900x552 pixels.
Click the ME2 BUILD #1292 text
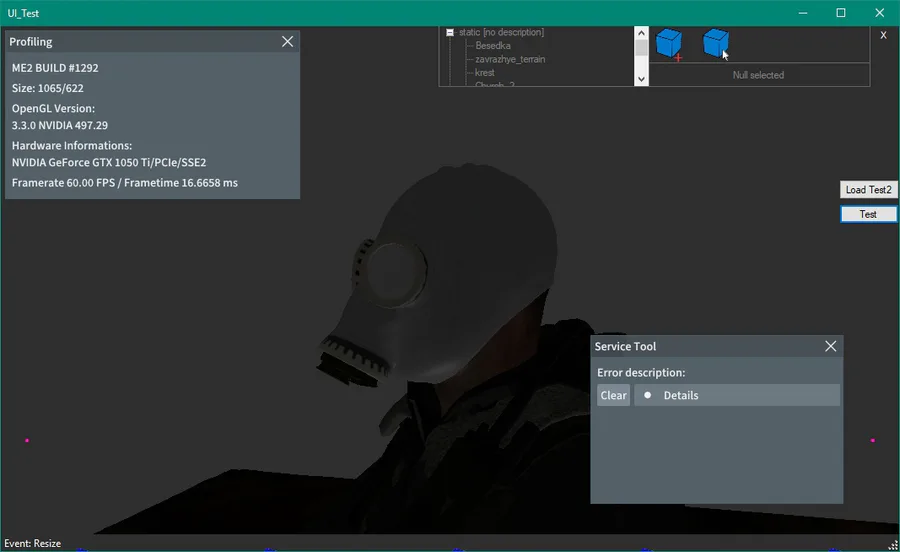(x=55, y=68)
